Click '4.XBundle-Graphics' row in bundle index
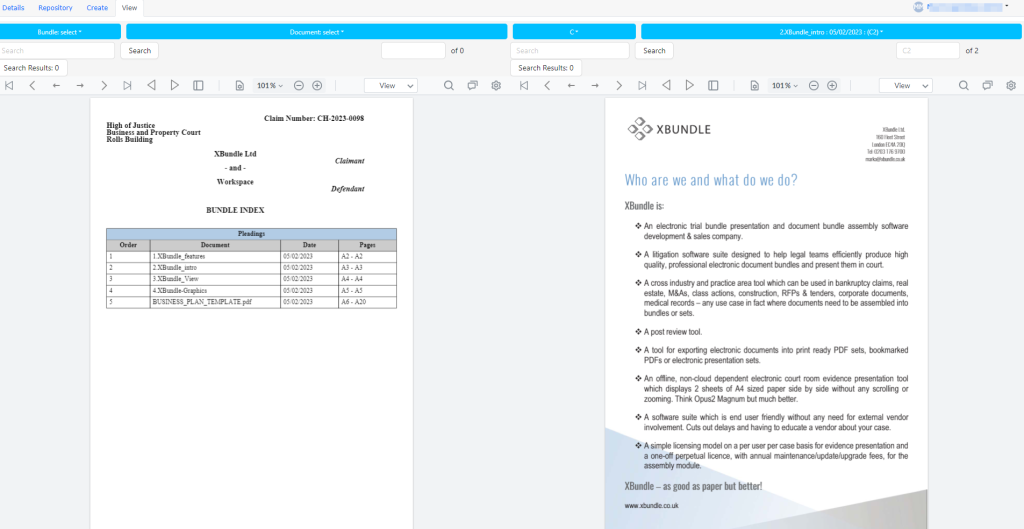The width and height of the screenshot is (1024, 529). click(x=251, y=291)
